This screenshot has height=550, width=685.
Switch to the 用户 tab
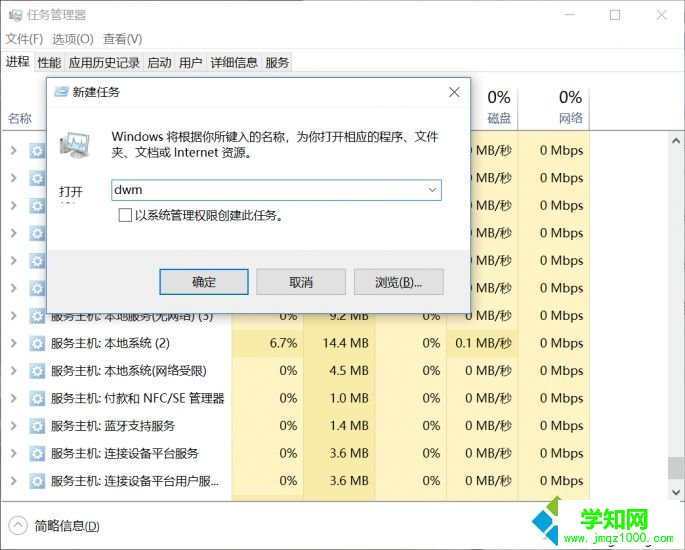coord(190,63)
